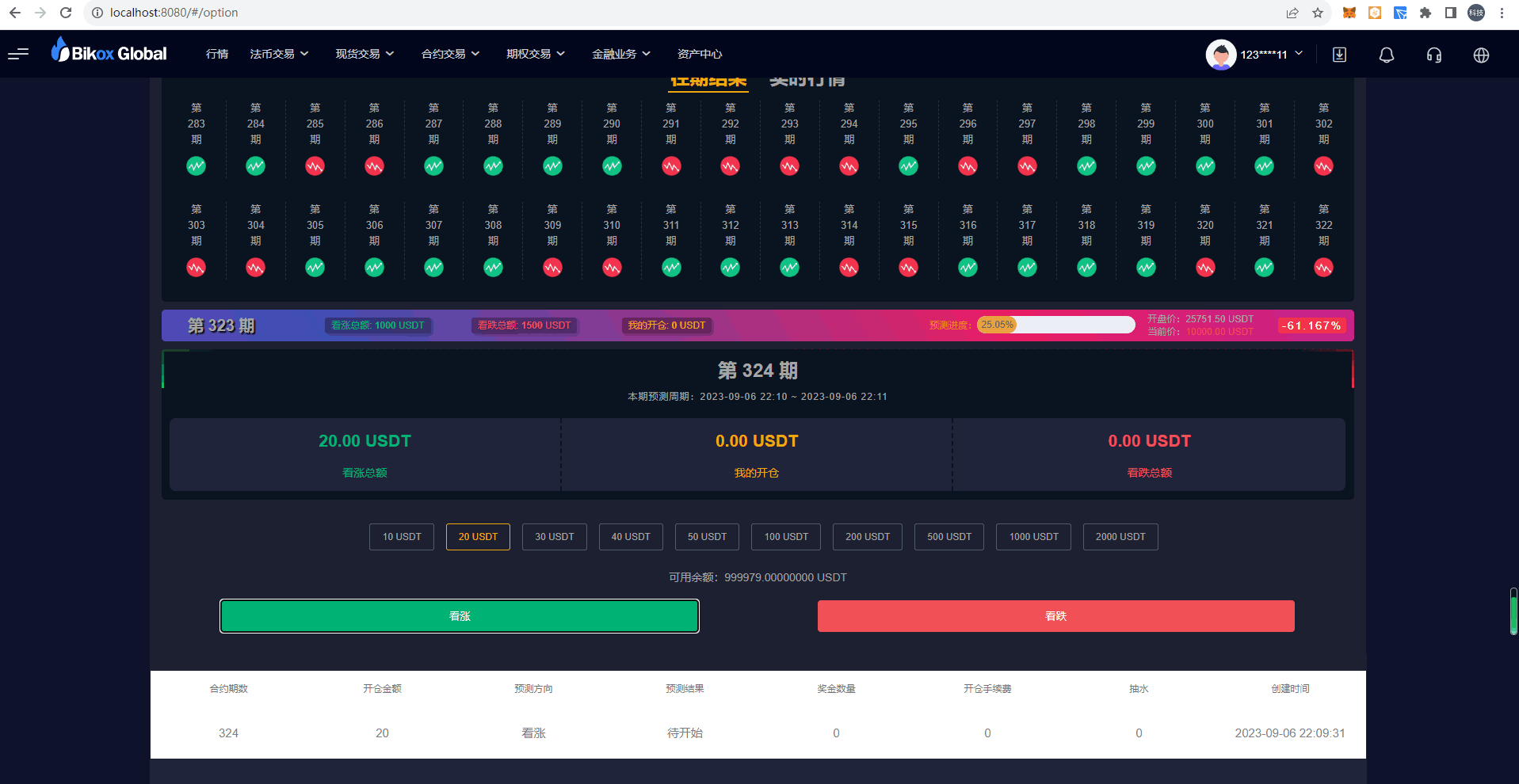Open the hamburger side menu icon
This screenshot has width=1519, height=784.
[x=18, y=54]
